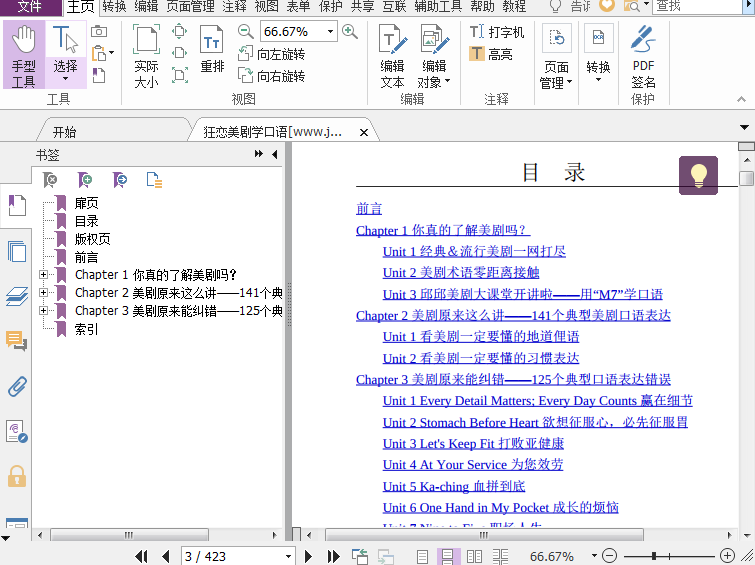This screenshot has height=565, width=755.
Task: Set view to Actual Size (实际大小)
Action: point(146,57)
